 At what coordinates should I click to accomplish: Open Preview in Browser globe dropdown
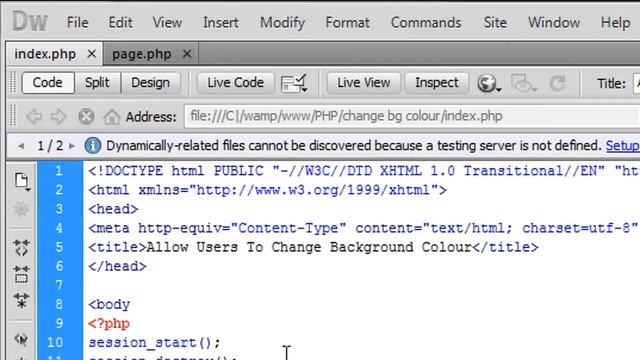pos(489,83)
